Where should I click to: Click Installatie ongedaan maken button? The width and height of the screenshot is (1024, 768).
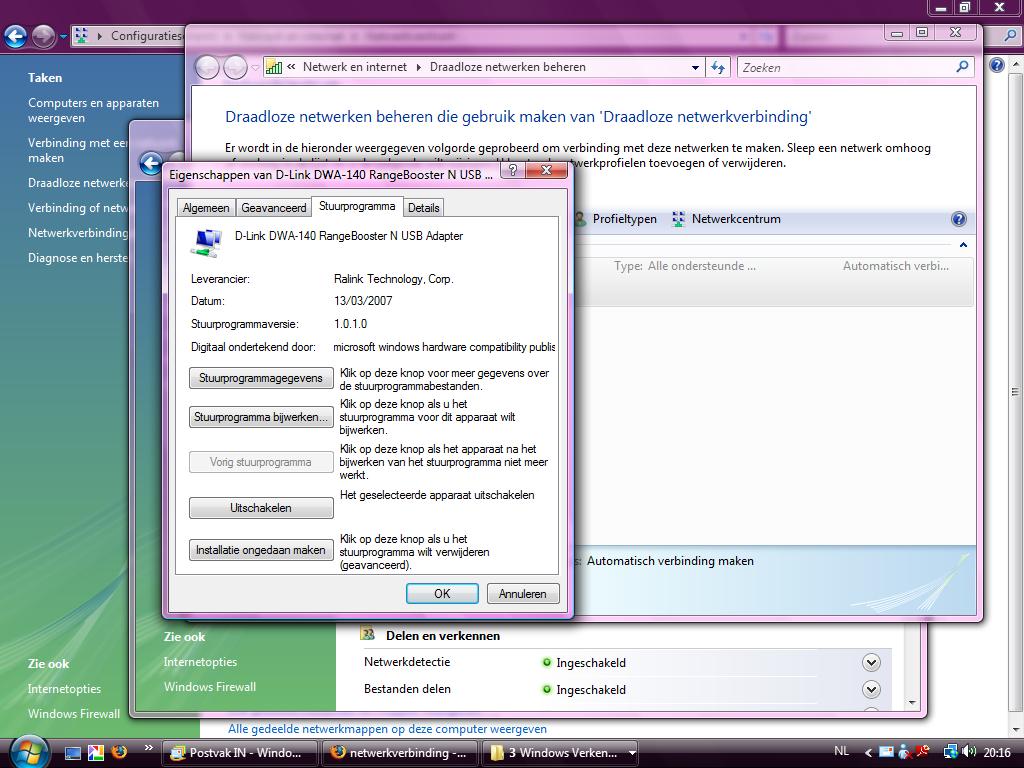tap(261, 550)
